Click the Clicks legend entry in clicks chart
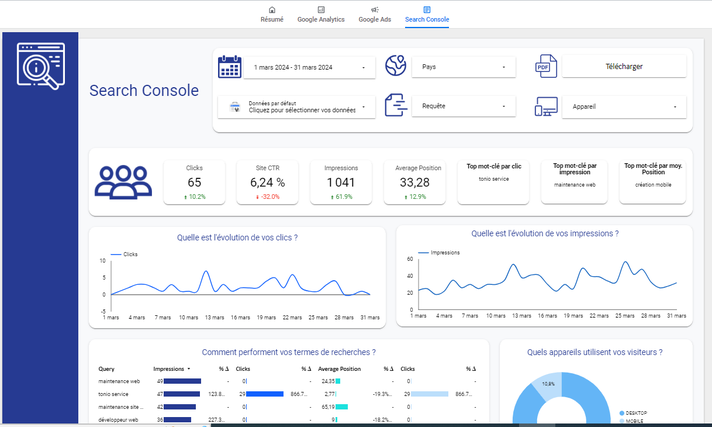The height and width of the screenshot is (427, 712). point(124,254)
